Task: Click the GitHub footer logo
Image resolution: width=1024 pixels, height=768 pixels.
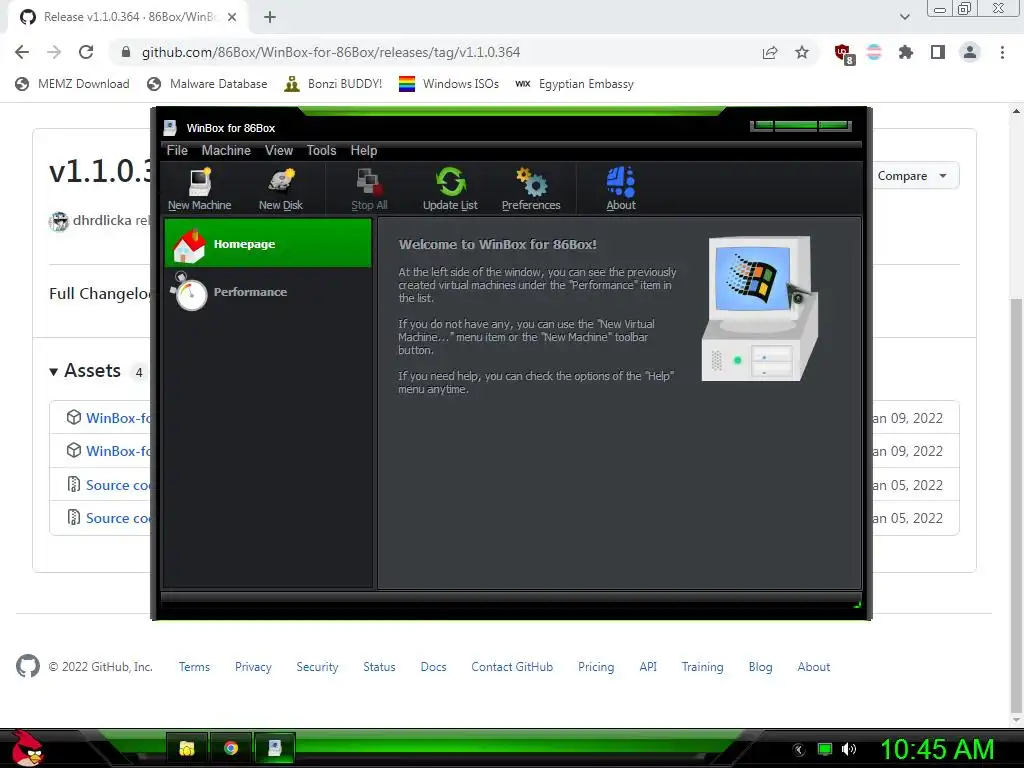Action: [27, 666]
